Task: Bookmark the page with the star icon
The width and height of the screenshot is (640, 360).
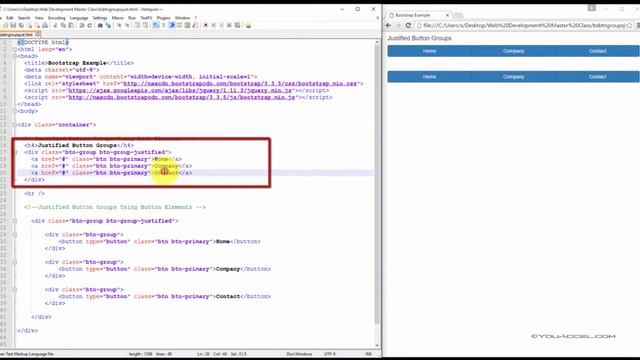Action: [x=629, y=25]
